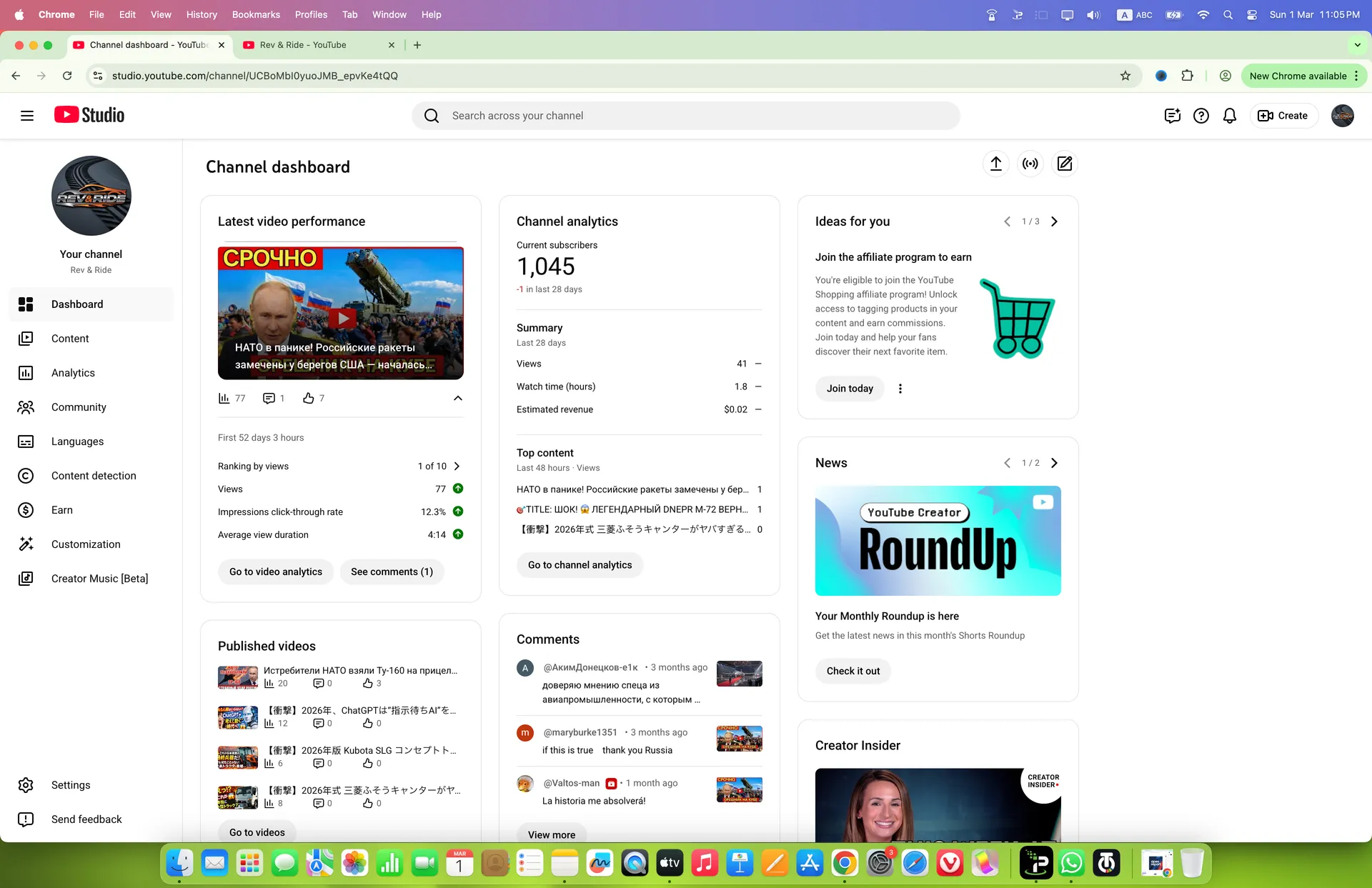Open the History menu in the menu bar
Viewport: 1372px width, 888px height.
click(x=202, y=14)
